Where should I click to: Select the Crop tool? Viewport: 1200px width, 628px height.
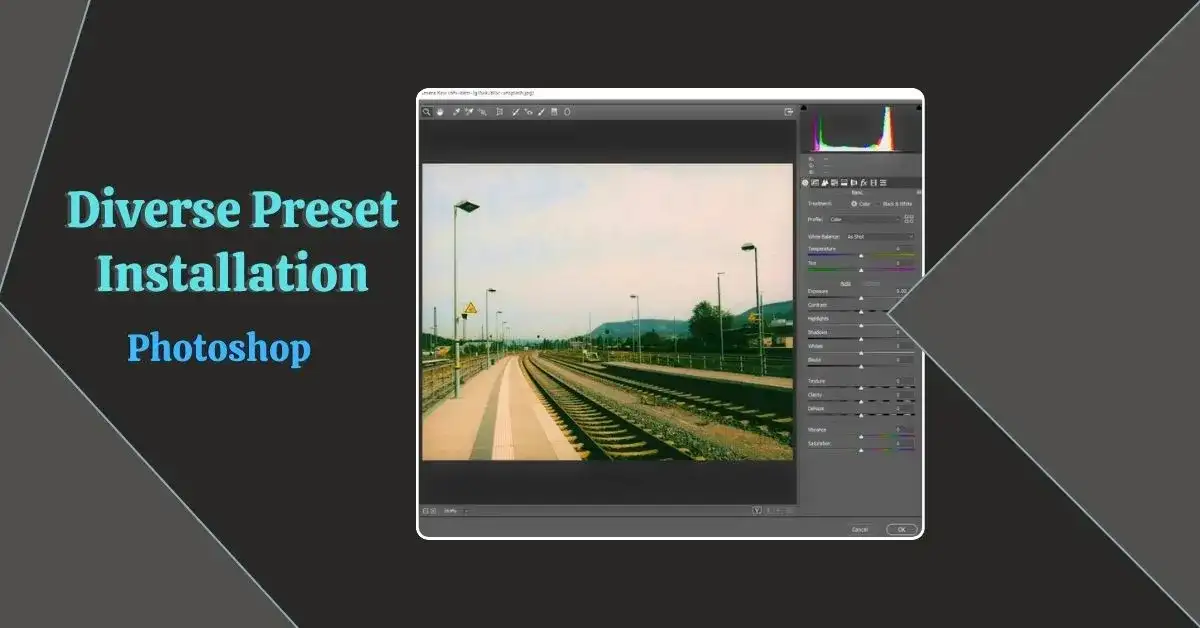[x=499, y=112]
